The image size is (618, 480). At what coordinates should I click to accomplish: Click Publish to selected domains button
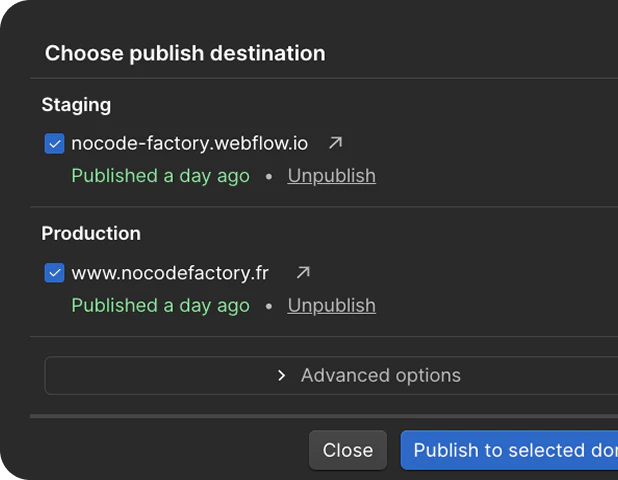click(509, 450)
